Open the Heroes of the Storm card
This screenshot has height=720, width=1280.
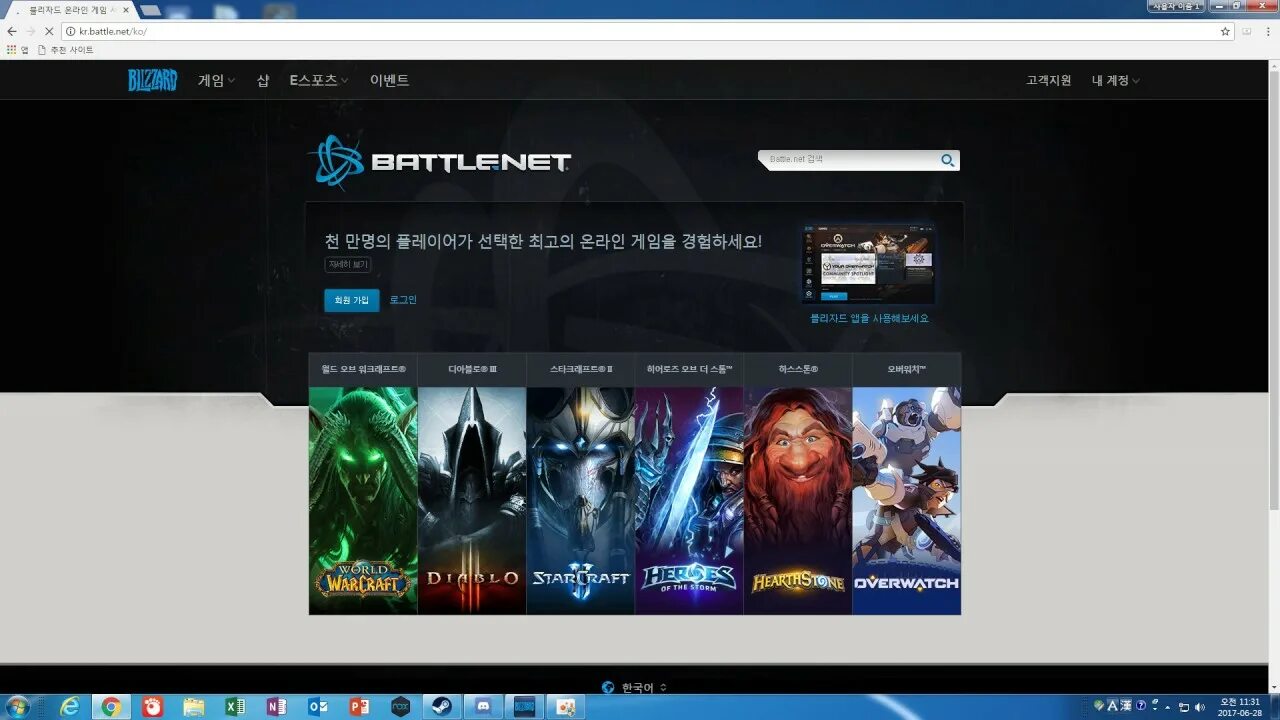point(689,501)
